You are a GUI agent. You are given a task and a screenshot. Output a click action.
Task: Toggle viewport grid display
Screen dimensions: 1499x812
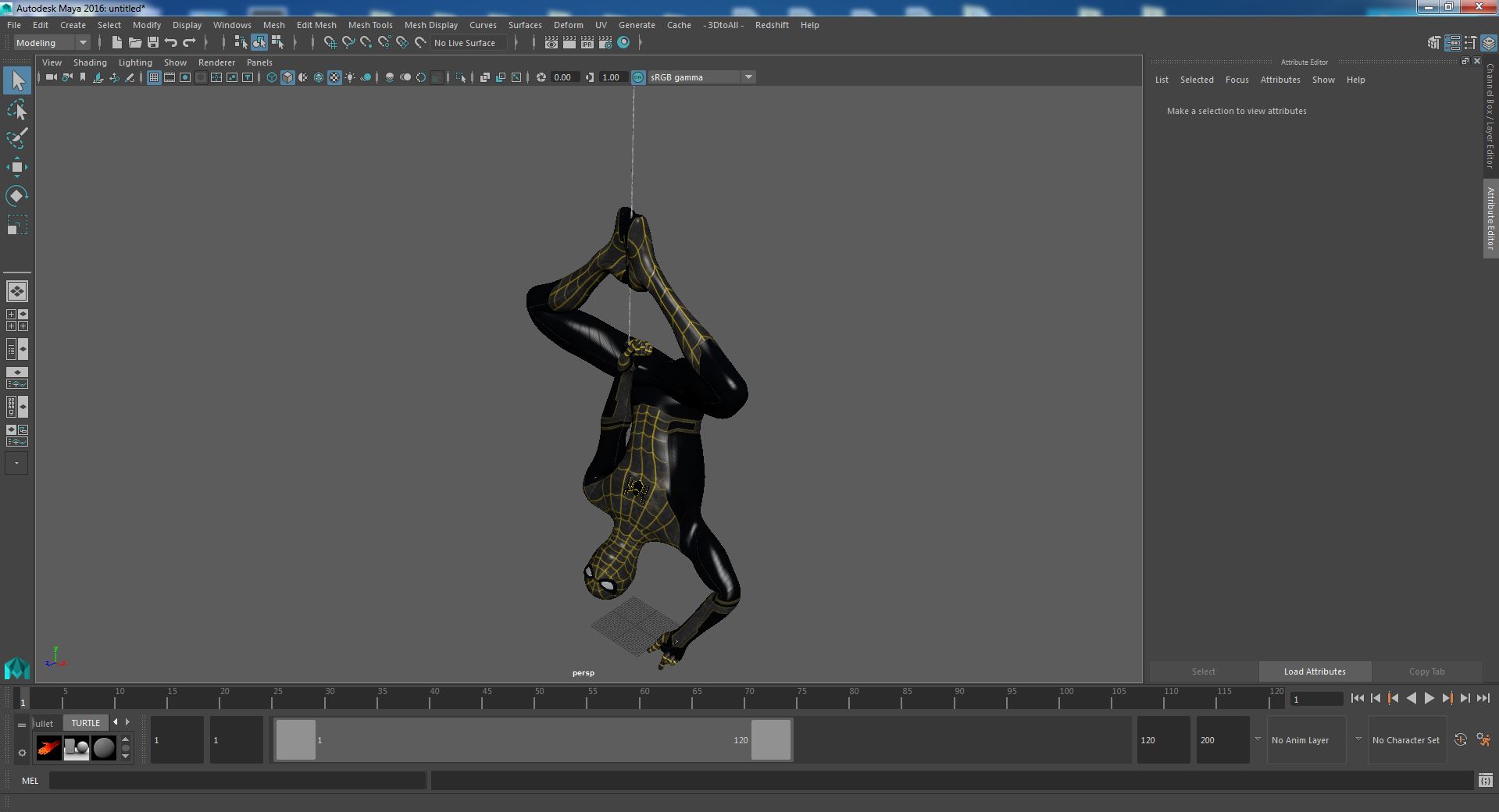click(x=154, y=77)
